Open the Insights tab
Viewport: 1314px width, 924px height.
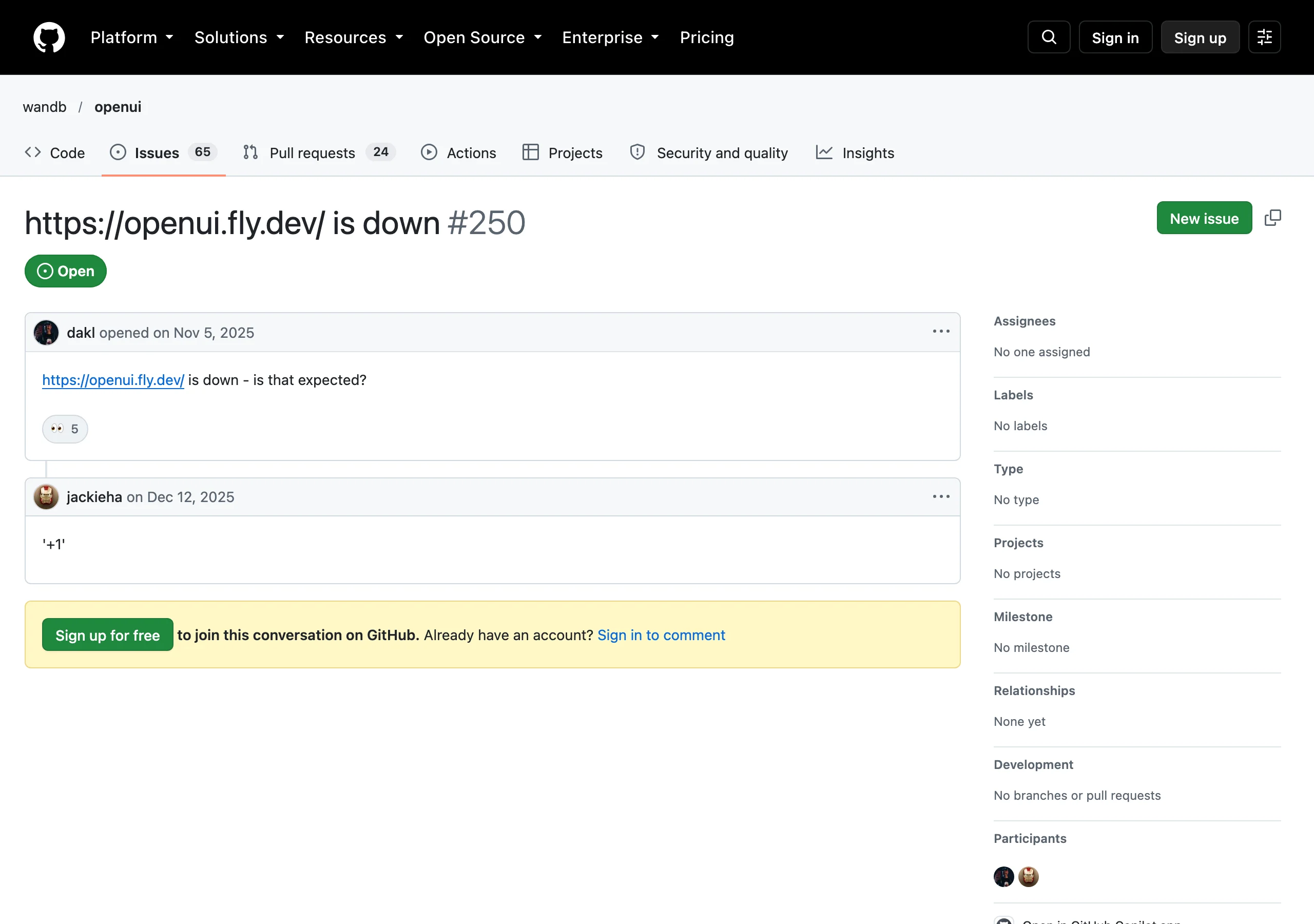(x=855, y=153)
